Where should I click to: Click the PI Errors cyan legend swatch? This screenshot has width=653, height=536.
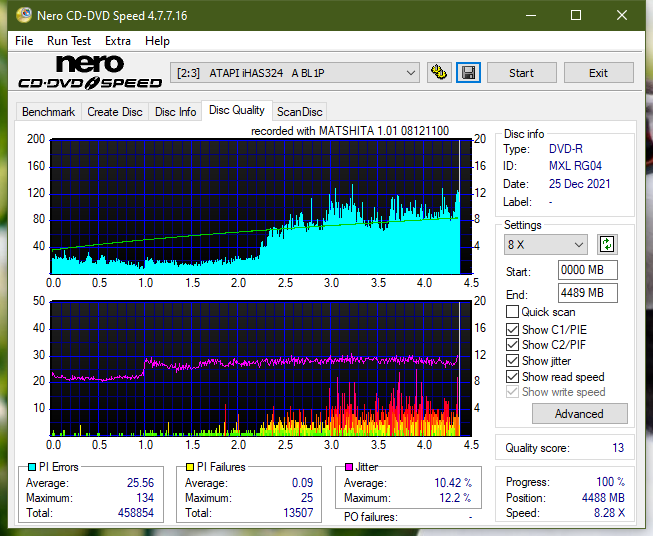click(32, 467)
